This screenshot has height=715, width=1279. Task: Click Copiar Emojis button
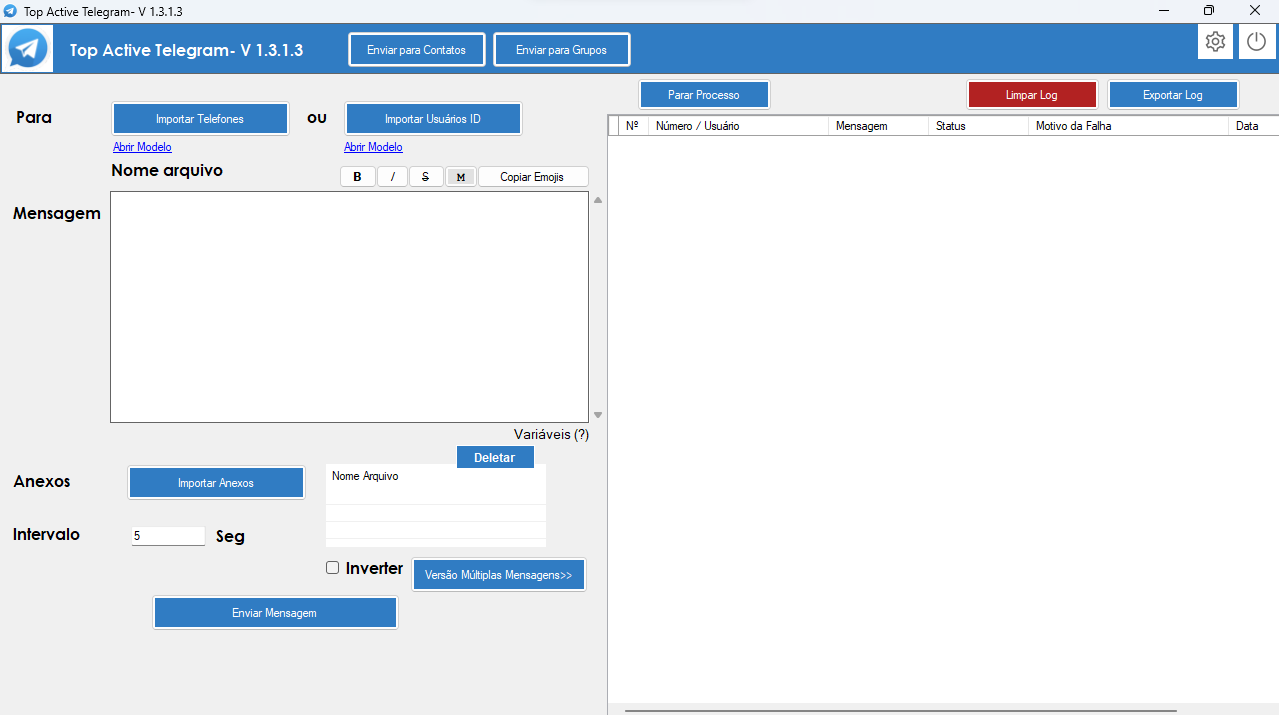(532, 177)
